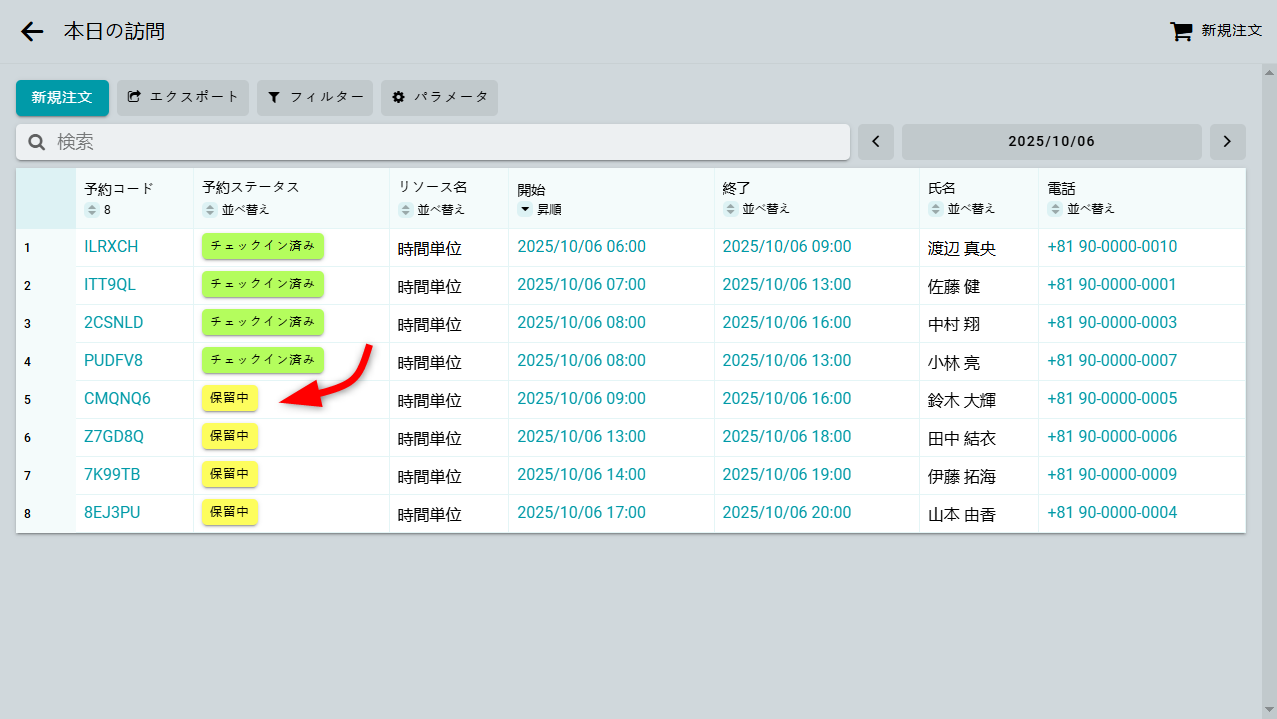The image size is (1277, 719).
Task: Click チェックイン済み badge for ILRXCH
Action: (x=263, y=246)
